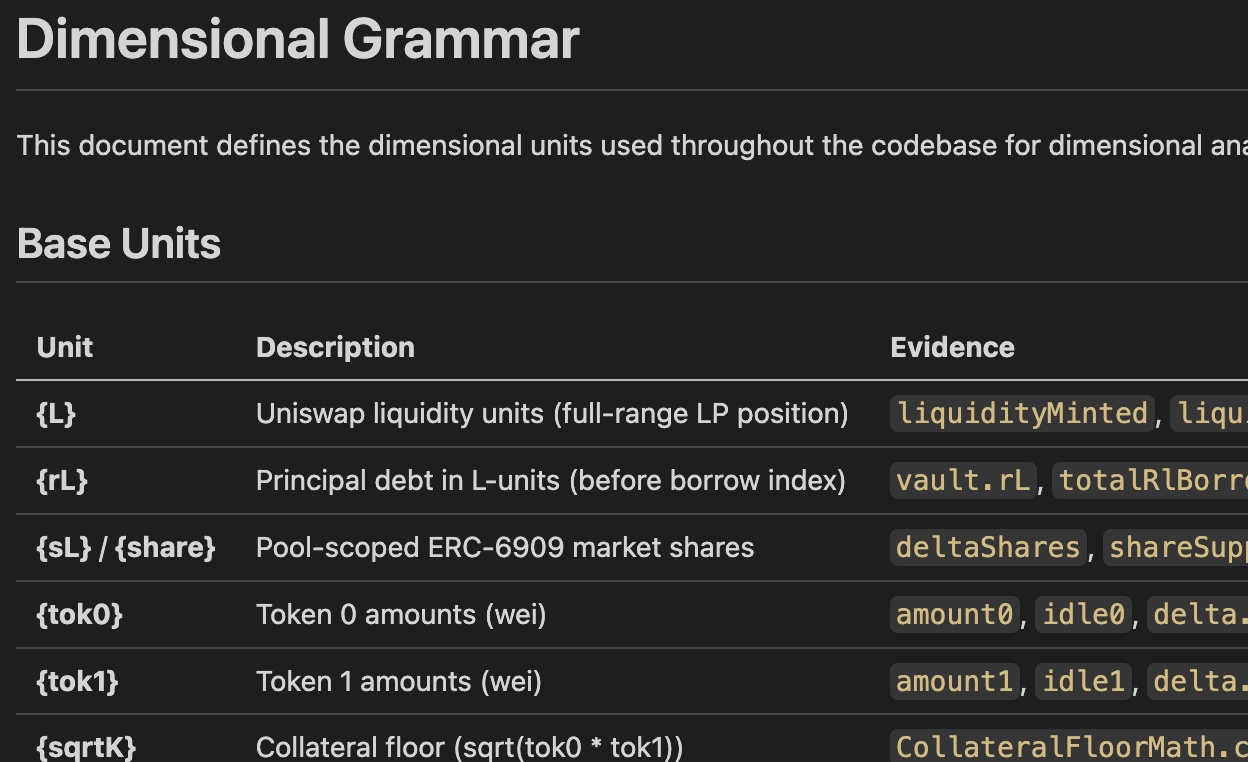This screenshot has width=1248, height=762.
Task: Select the {L} unit cell
Action: coord(56,414)
